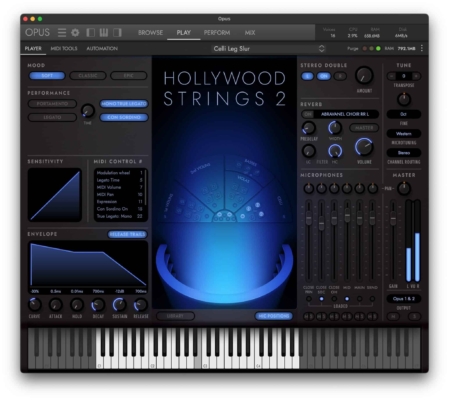Toggle the Mid microphone loaded indicator
This screenshot has height=400, width=449.
tap(347, 299)
